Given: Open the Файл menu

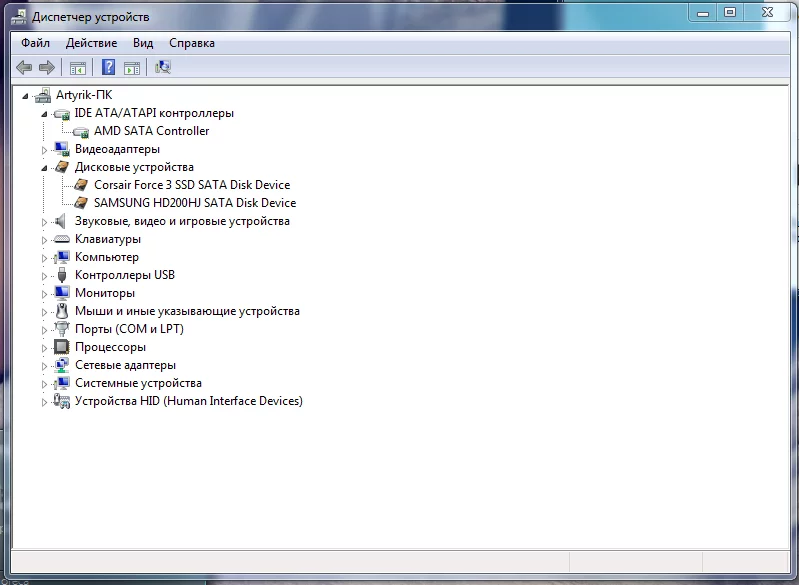Looking at the screenshot, I should coord(35,43).
